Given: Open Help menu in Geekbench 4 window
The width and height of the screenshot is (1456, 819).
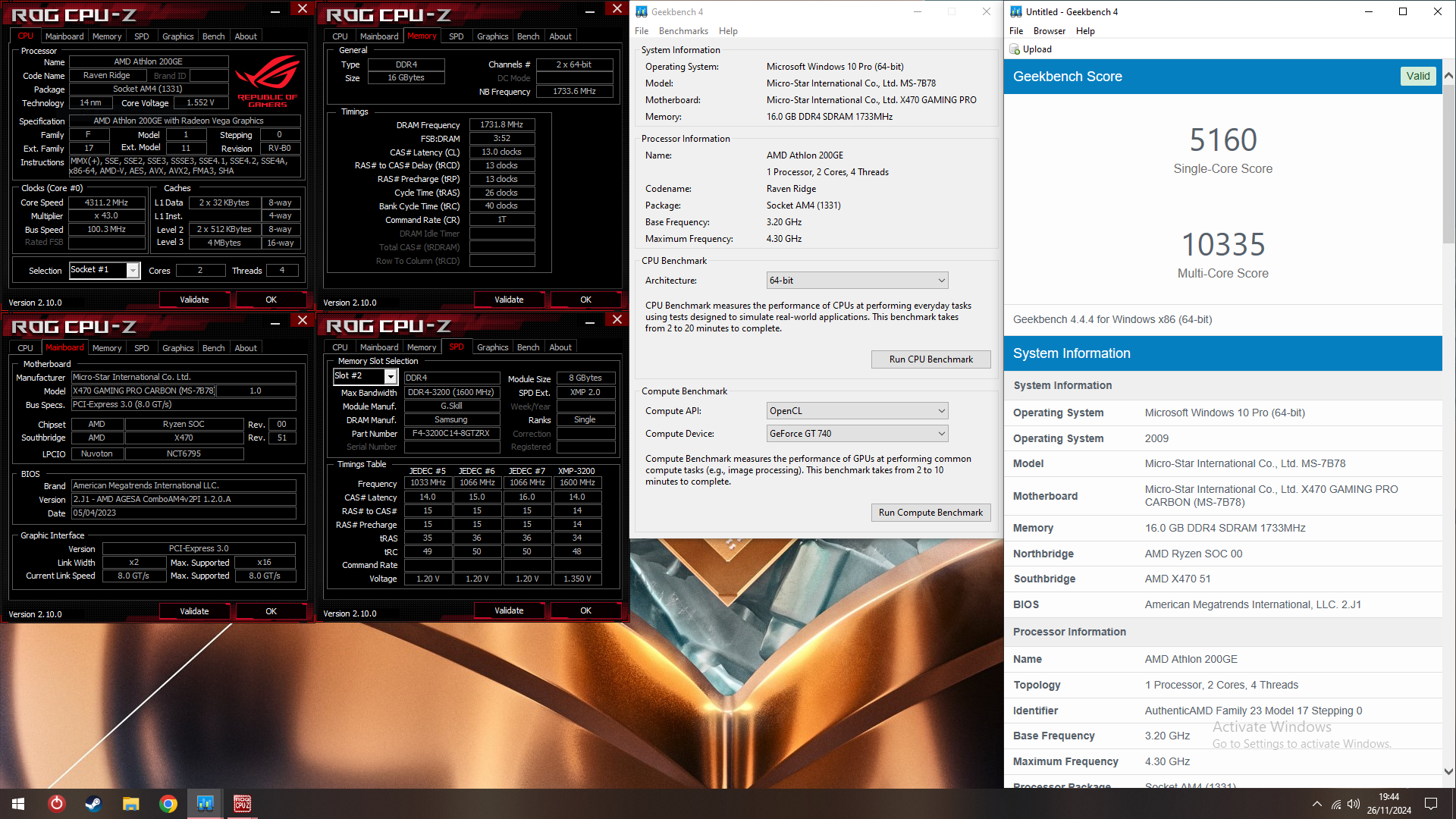Looking at the screenshot, I should (728, 31).
